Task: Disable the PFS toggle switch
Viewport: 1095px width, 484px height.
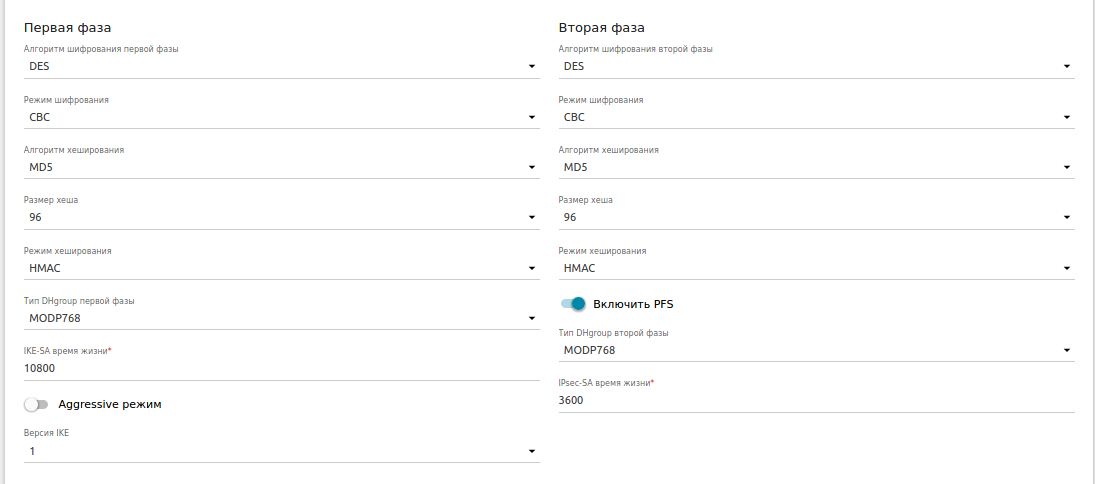Action: [x=572, y=304]
